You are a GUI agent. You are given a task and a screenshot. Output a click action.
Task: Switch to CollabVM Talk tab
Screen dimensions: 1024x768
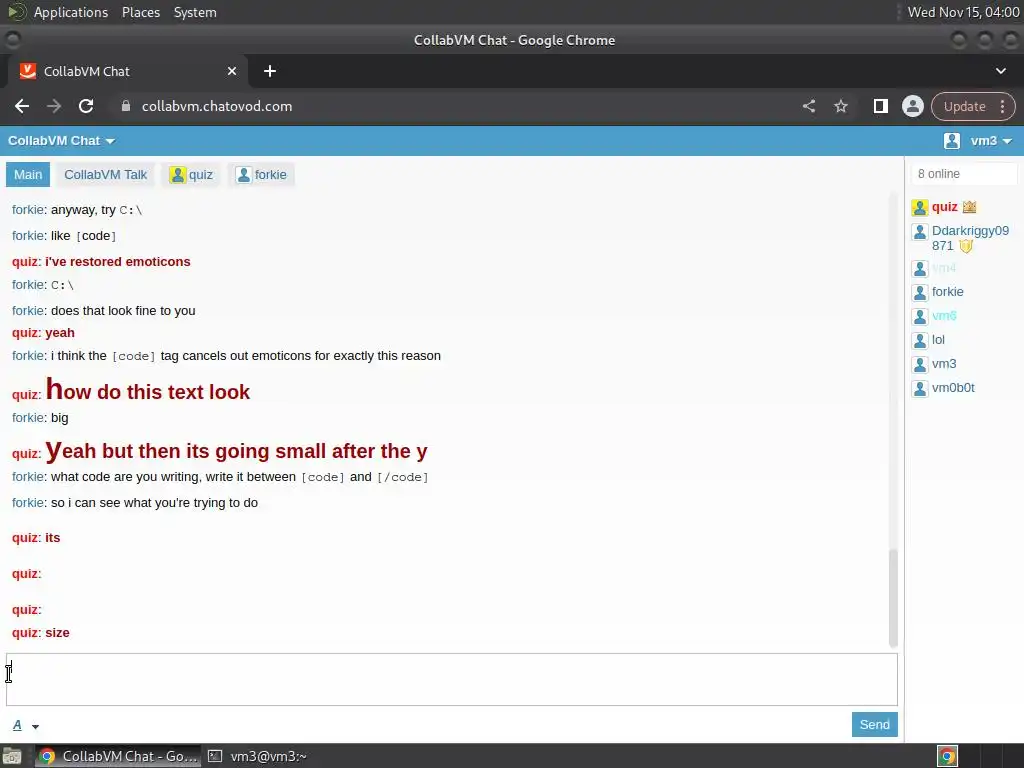(x=105, y=175)
